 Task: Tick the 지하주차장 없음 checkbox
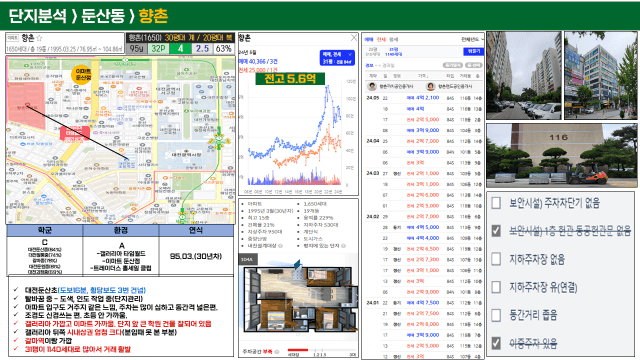[x=496, y=259]
